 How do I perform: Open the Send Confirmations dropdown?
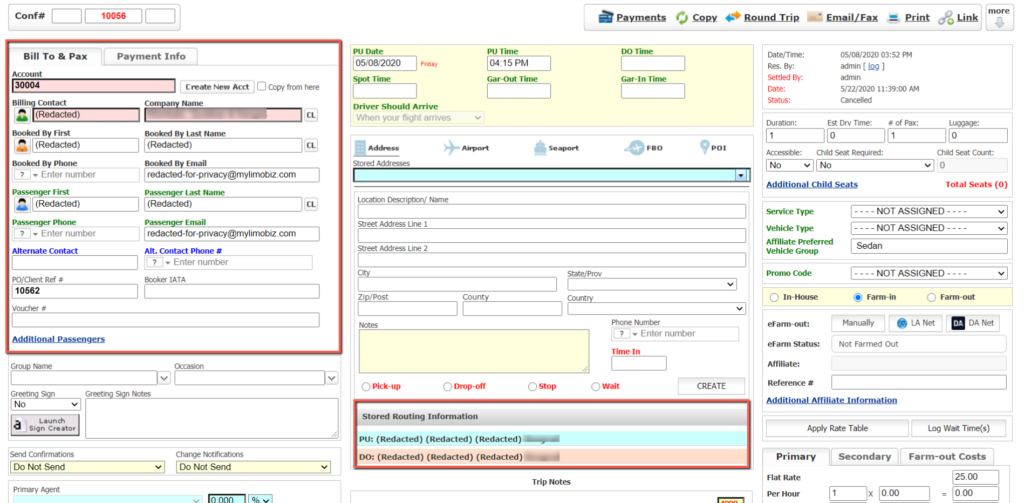(87, 467)
